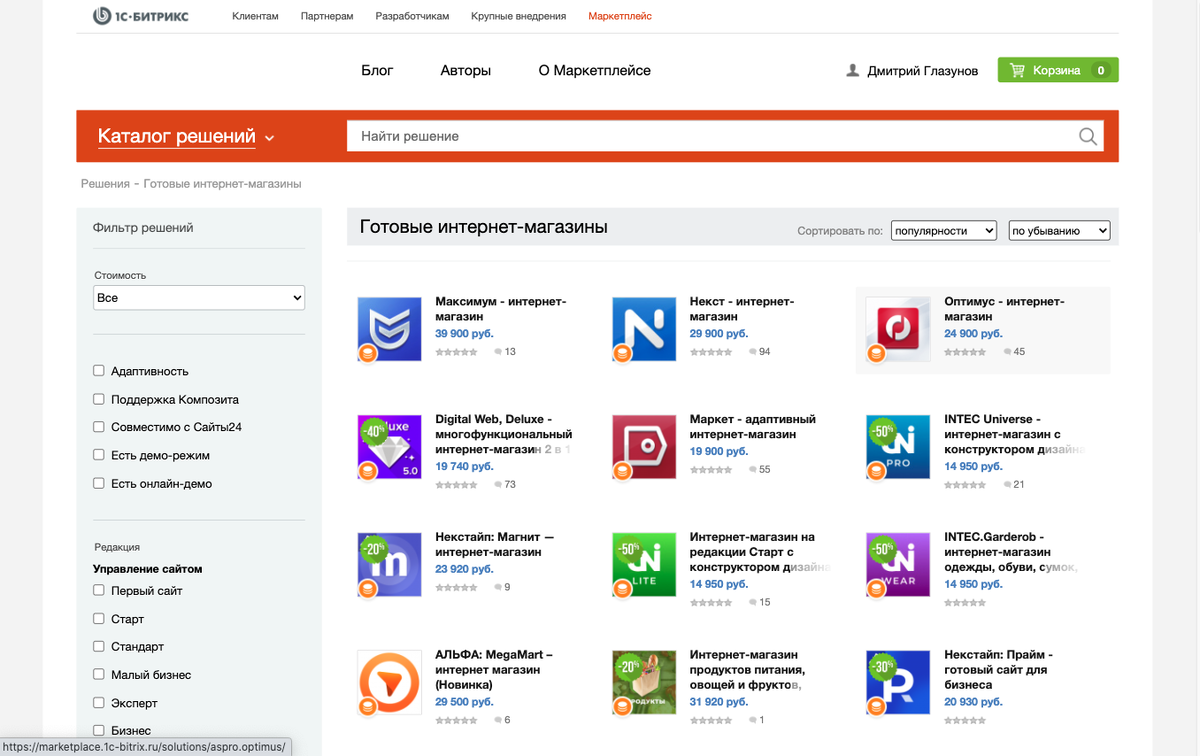Check the Есть онлайн-демо option
The height and width of the screenshot is (756, 1200).
(99, 483)
